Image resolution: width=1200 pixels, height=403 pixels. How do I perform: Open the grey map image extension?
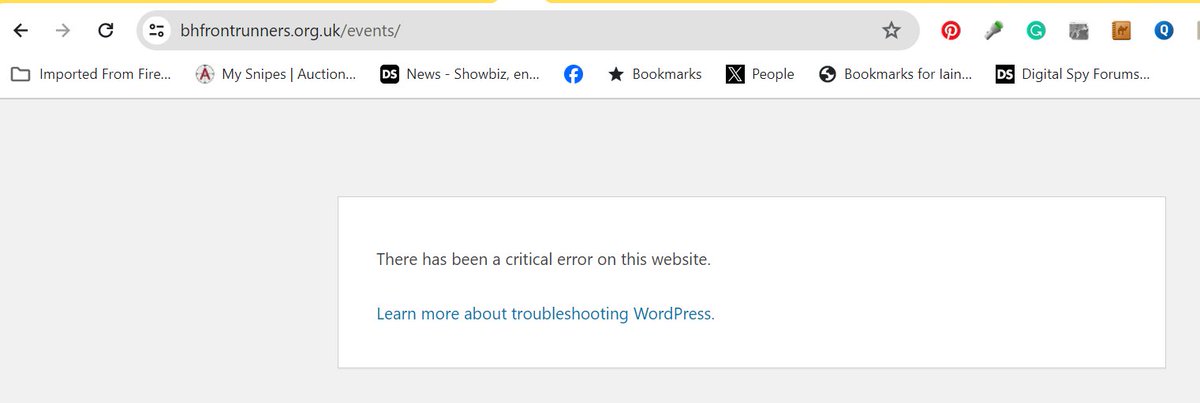pos(1078,31)
